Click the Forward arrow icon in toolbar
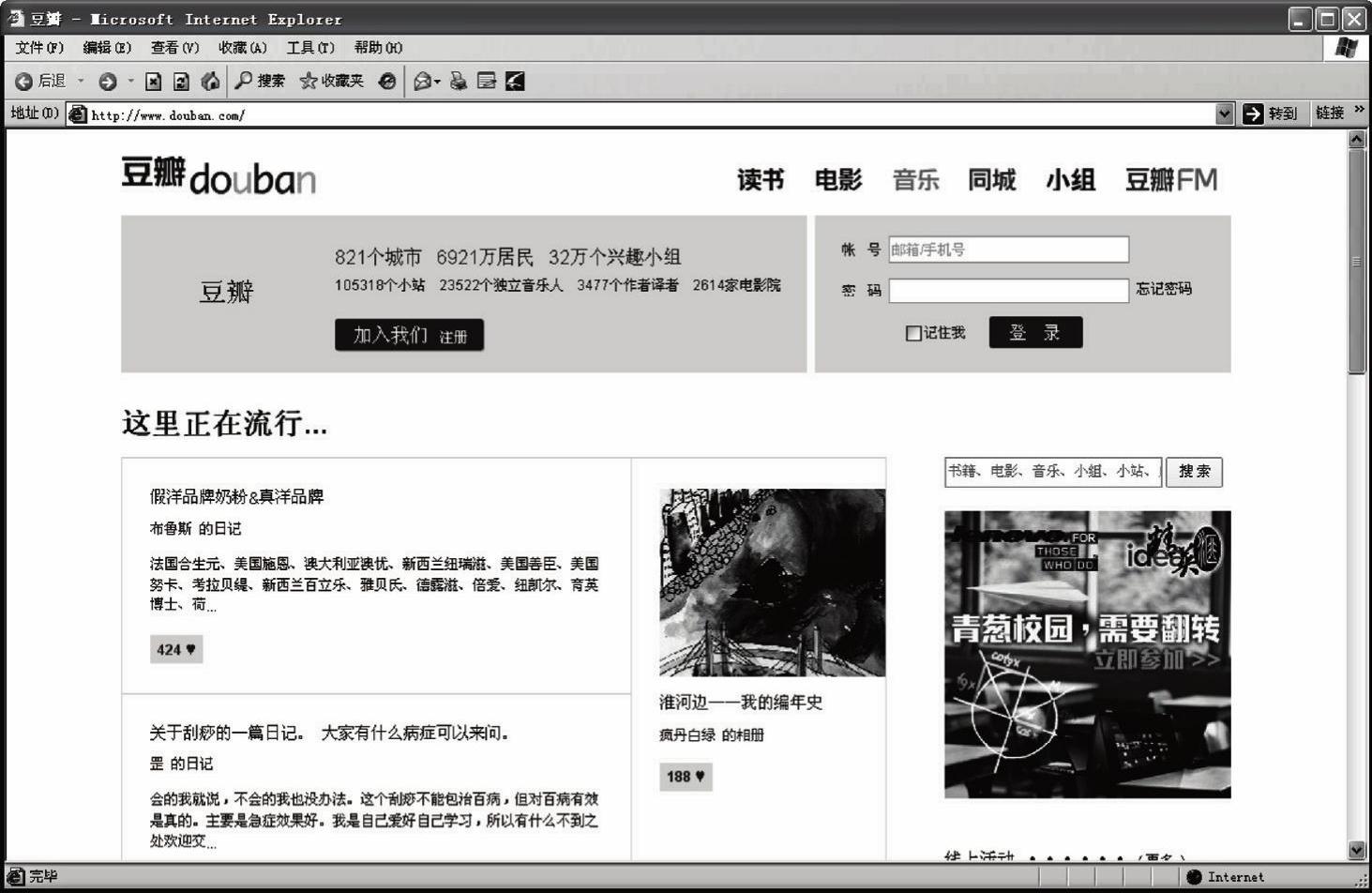Viewport: 1372px width, 893px height. pyautogui.click(x=107, y=82)
